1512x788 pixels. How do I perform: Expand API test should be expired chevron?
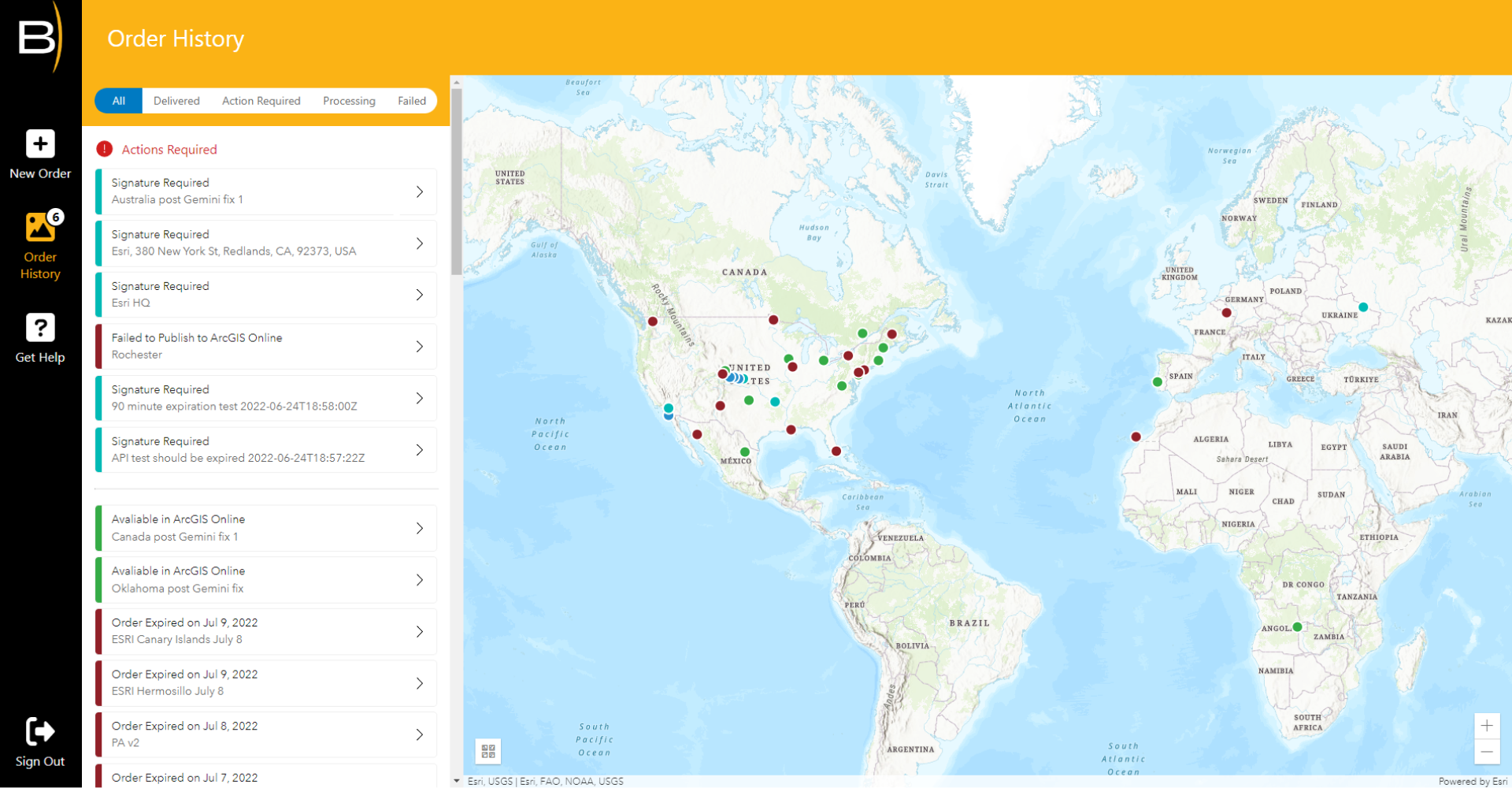click(420, 450)
